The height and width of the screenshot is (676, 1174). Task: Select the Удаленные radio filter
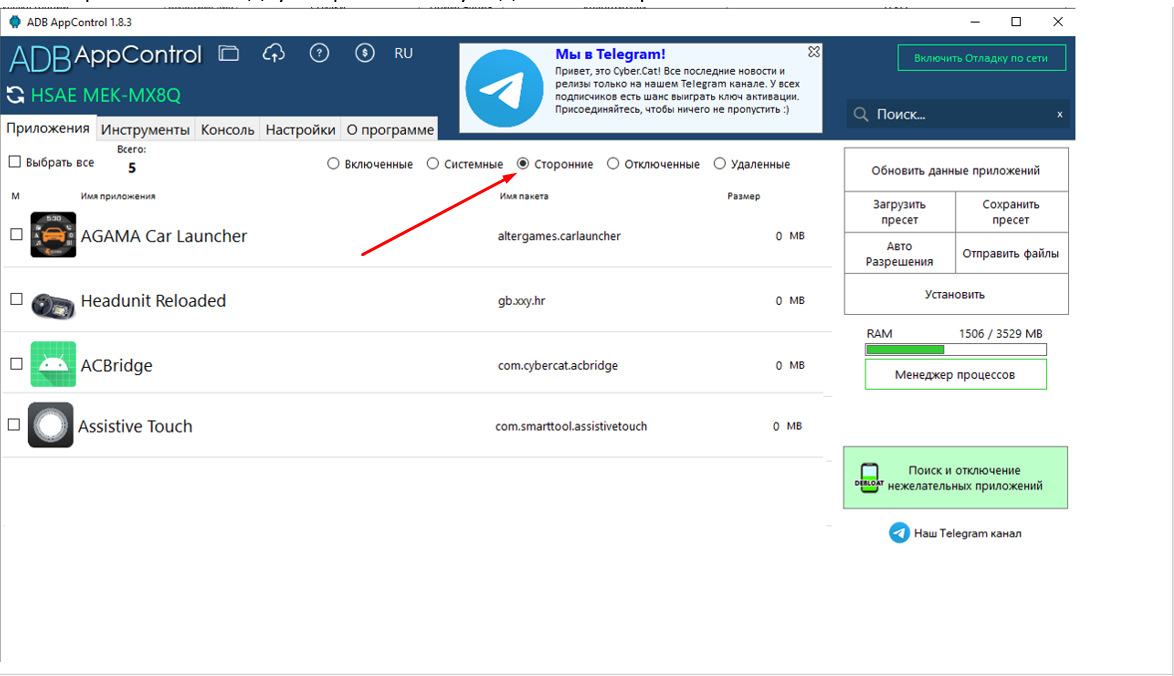[x=720, y=164]
